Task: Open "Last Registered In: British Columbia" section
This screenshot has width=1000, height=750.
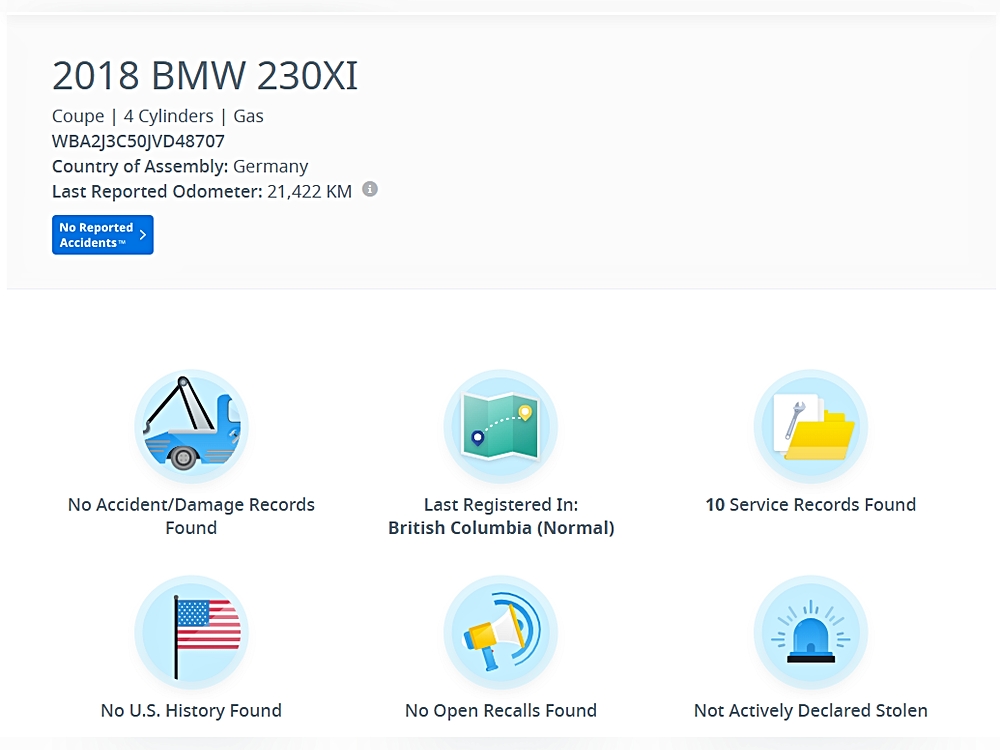Action: pos(500,516)
